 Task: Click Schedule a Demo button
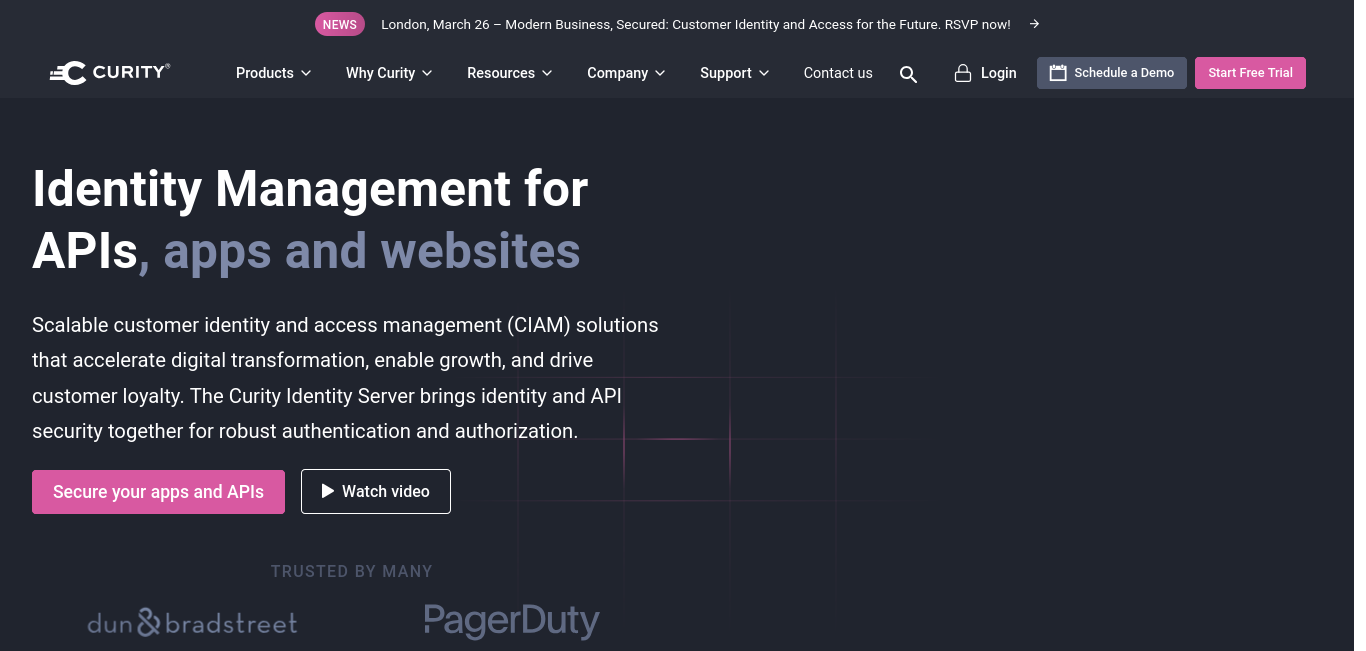(1112, 73)
